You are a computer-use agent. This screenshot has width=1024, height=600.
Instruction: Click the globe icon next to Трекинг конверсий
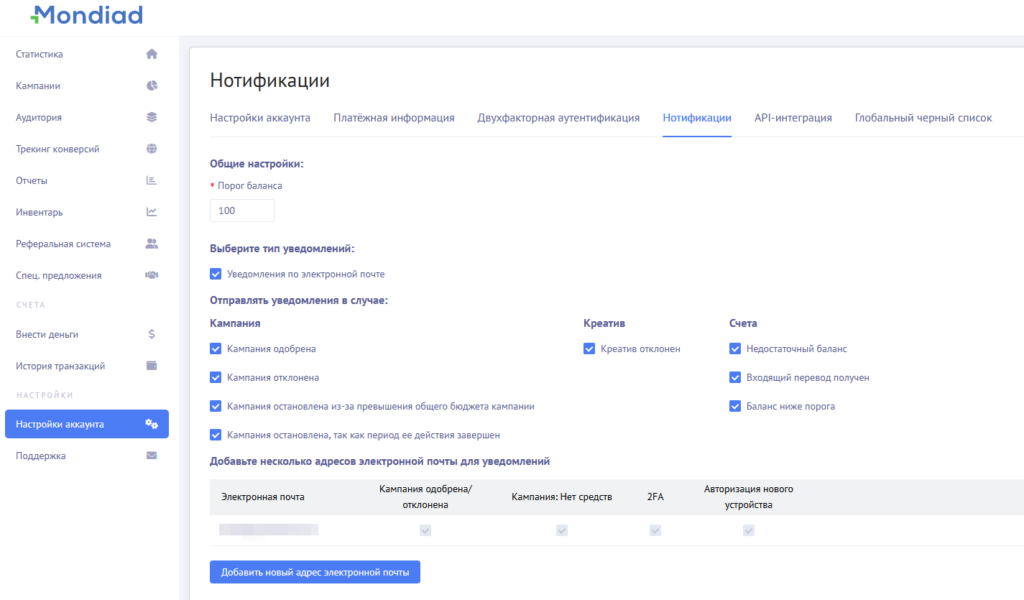(152, 149)
